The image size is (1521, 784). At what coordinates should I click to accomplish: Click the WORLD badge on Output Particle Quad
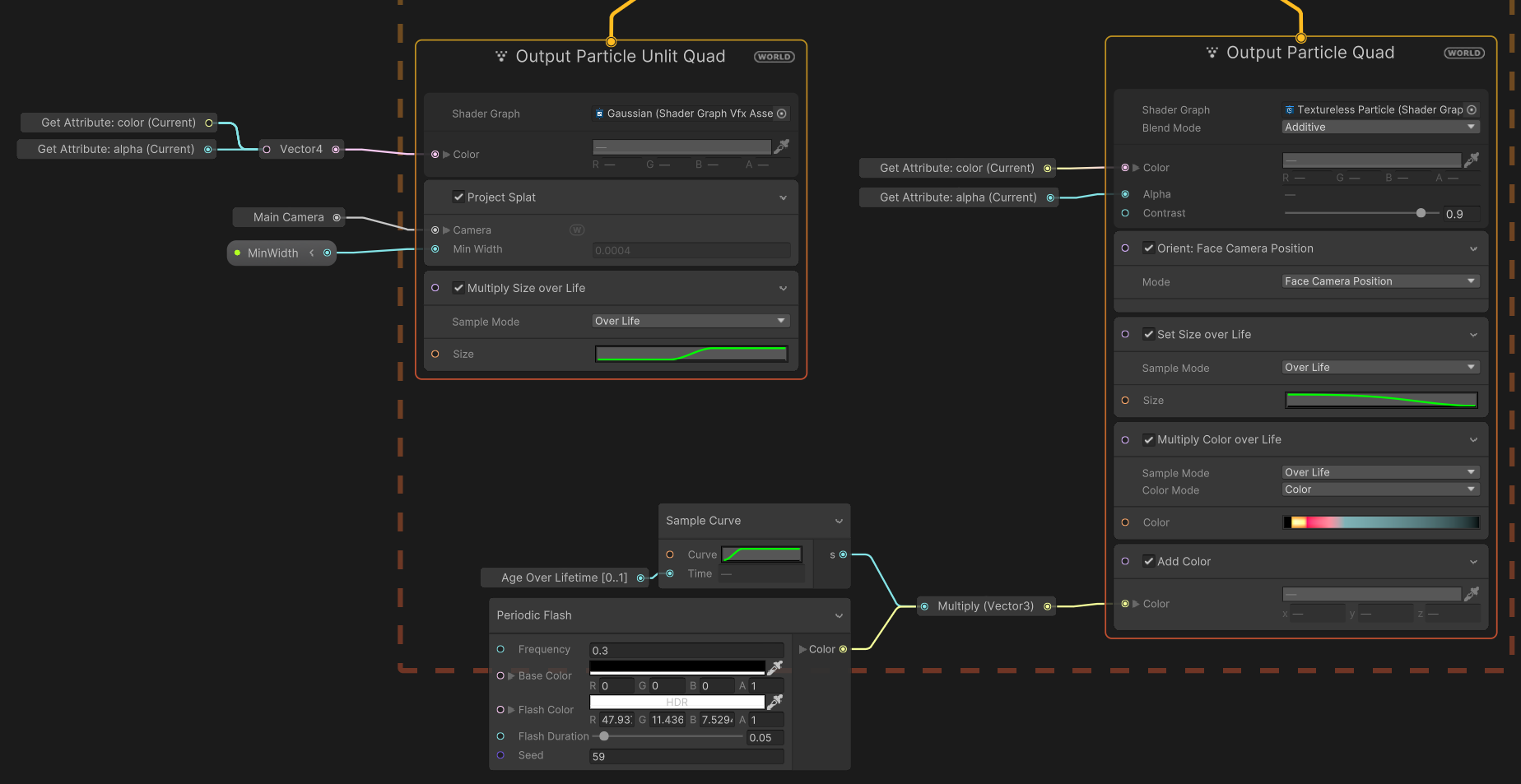coord(1463,52)
